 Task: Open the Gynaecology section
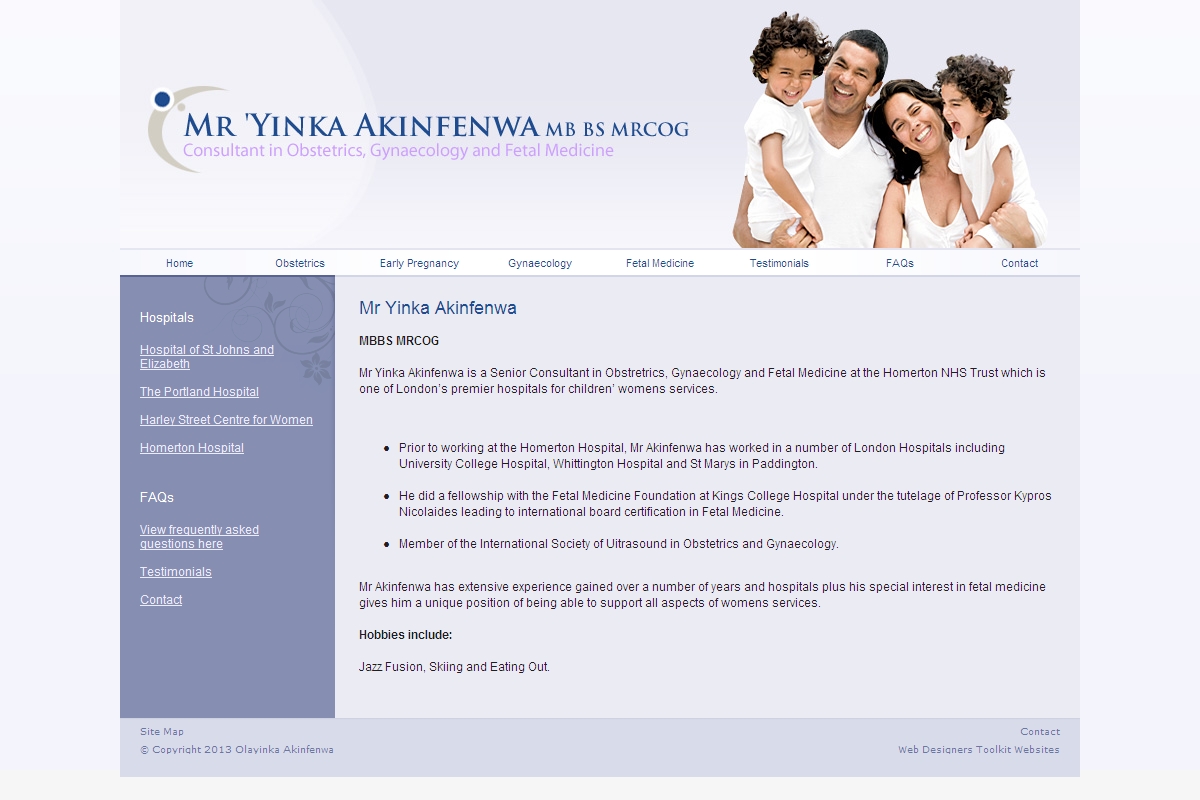(x=539, y=263)
